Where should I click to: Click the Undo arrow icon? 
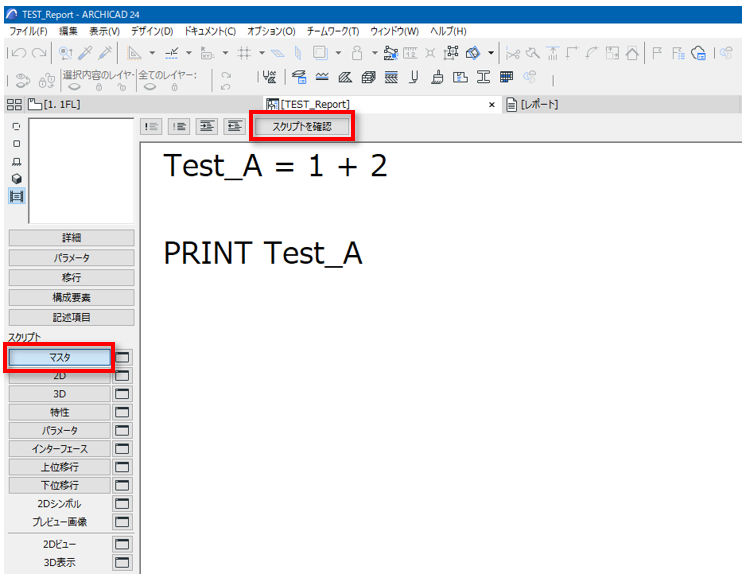click(19, 53)
